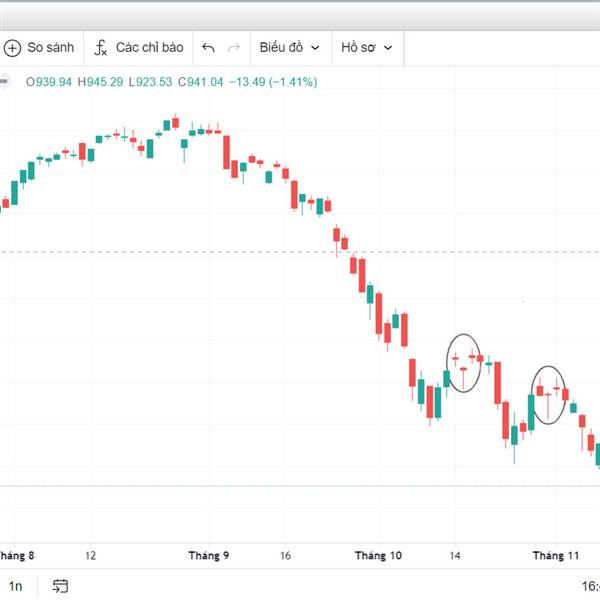Select the 1n timeframe button
This screenshot has width=600, height=600.
16,586
